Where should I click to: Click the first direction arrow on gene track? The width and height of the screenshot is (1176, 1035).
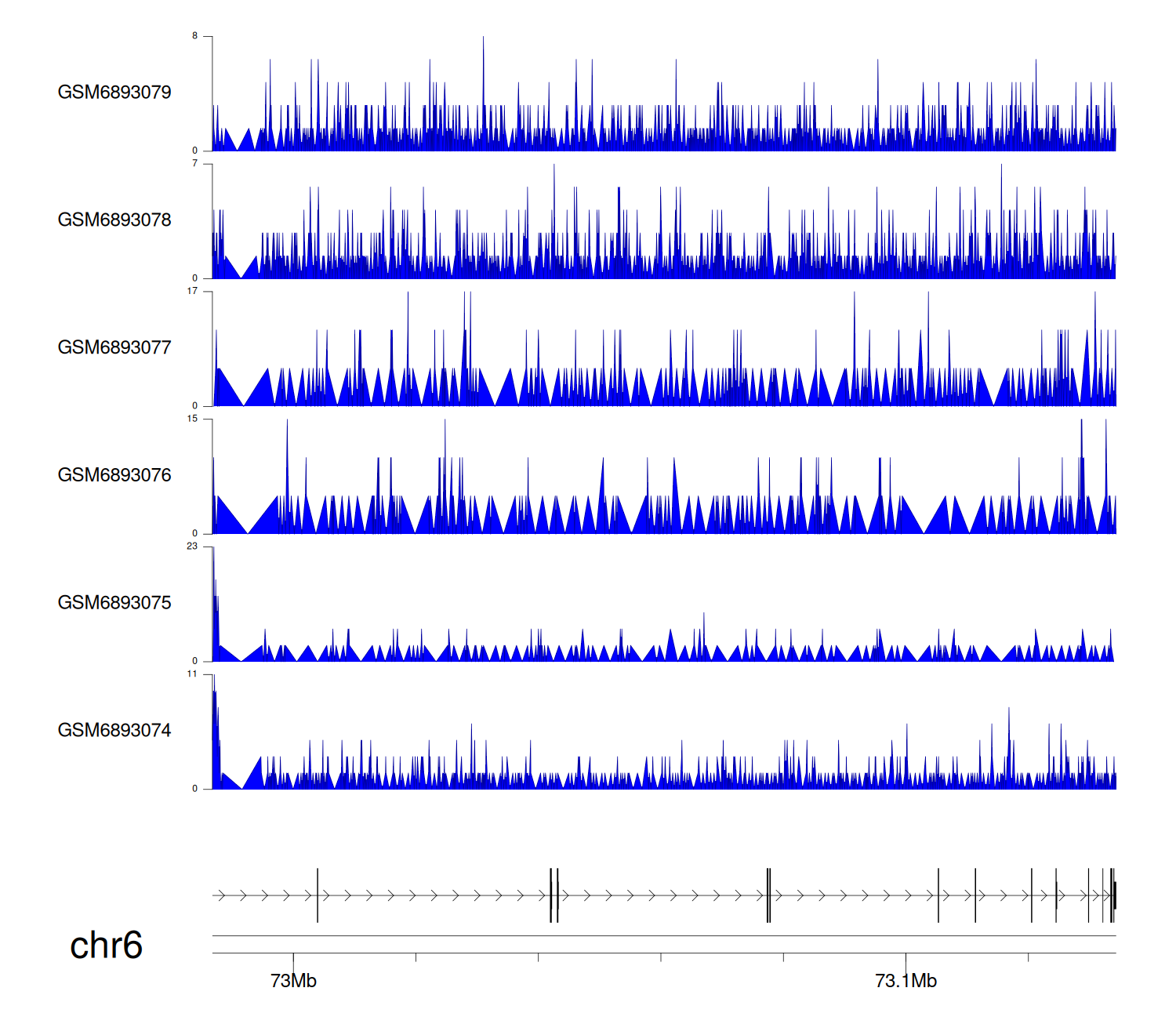[x=221, y=895]
